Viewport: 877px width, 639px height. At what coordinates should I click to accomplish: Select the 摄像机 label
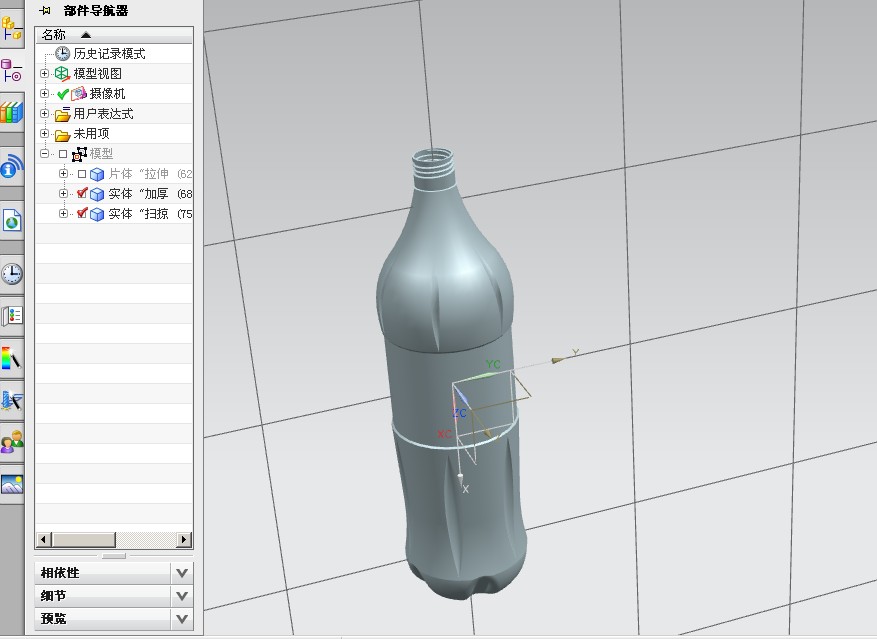click(x=107, y=94)
